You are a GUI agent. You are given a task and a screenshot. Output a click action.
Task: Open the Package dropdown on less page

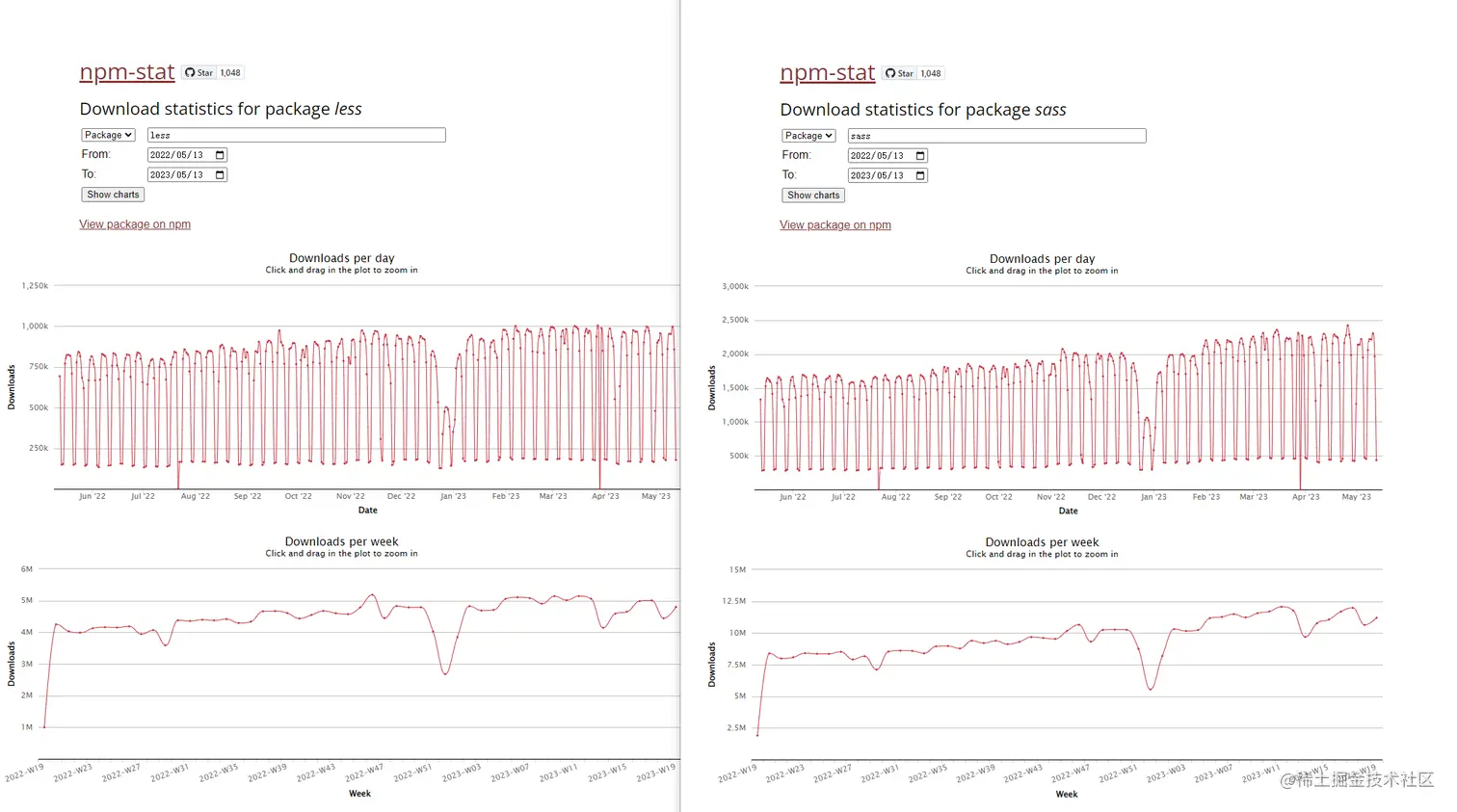pos(108,135)
